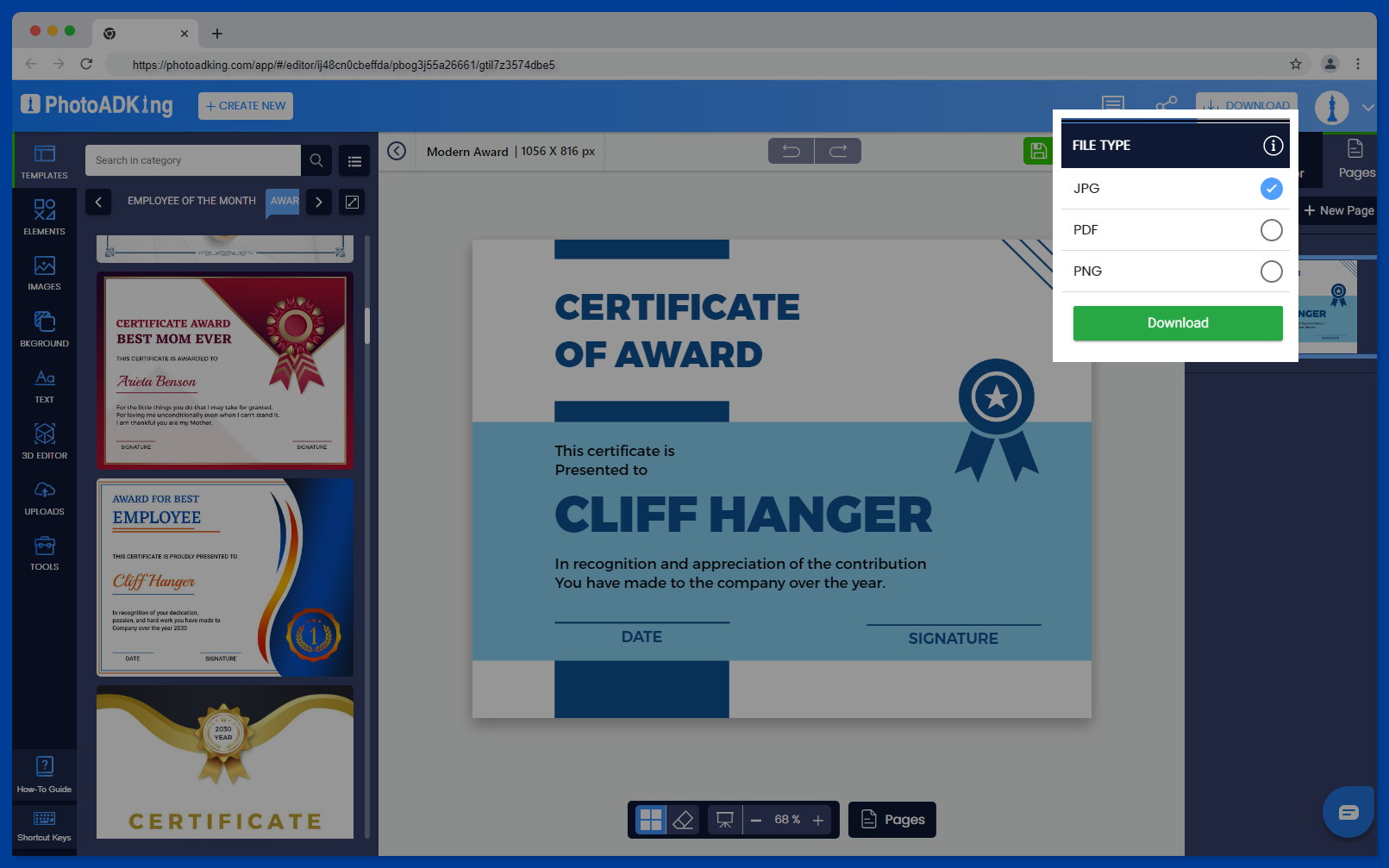Open the Bkground panel
The width and height of the screenshot is (1389, 868).
44,329
